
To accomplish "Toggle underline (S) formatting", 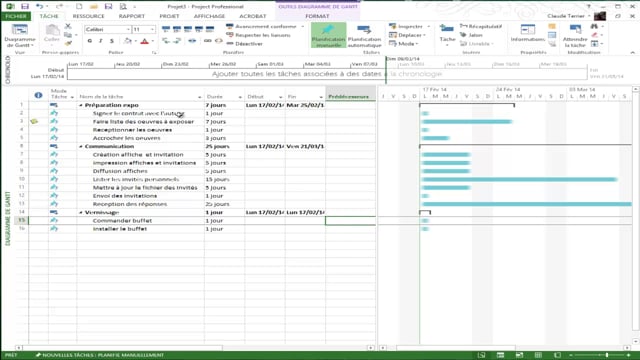I will click(x=111, y=41).
